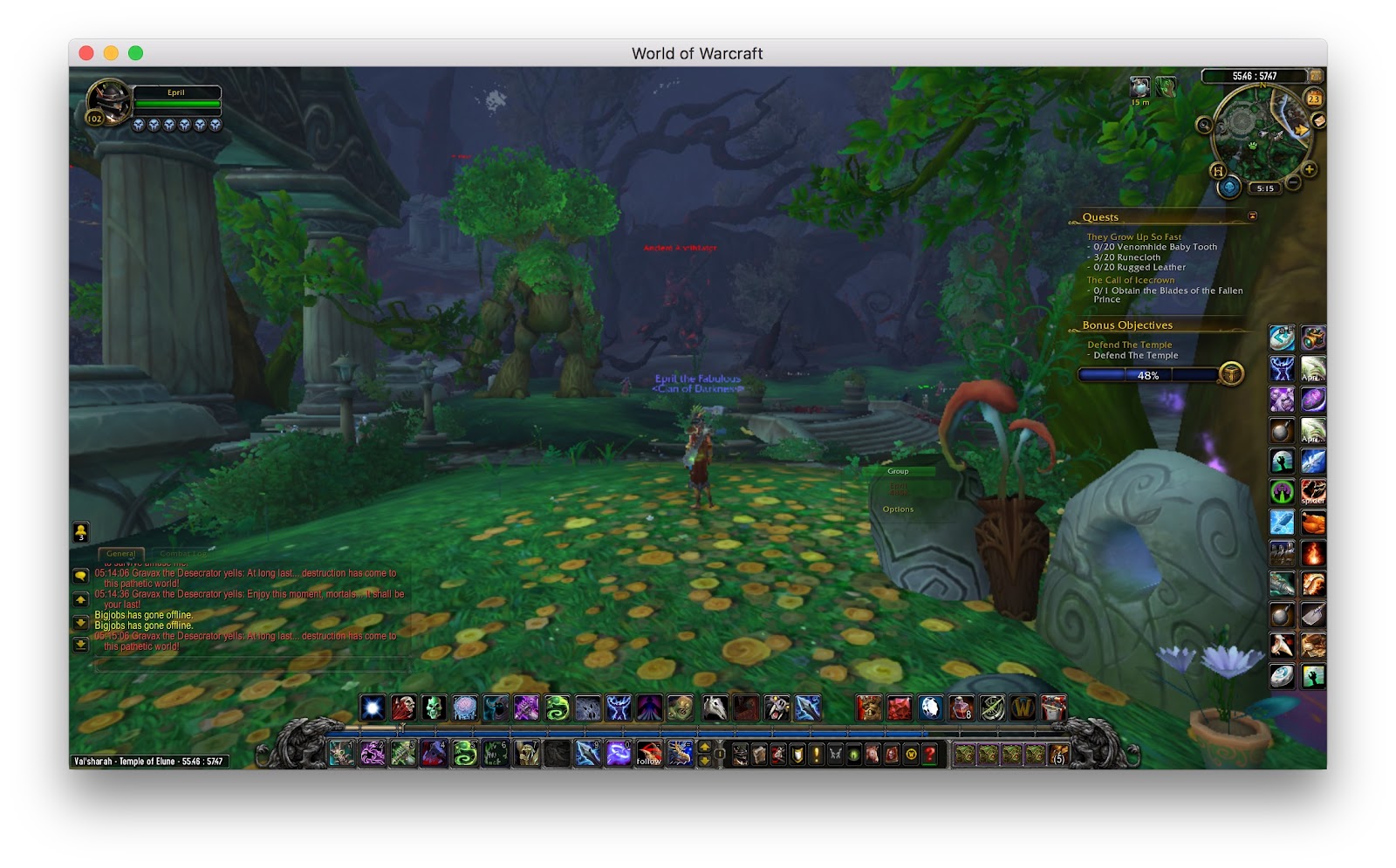Click the follow macro on the action bar

point(649,753)
